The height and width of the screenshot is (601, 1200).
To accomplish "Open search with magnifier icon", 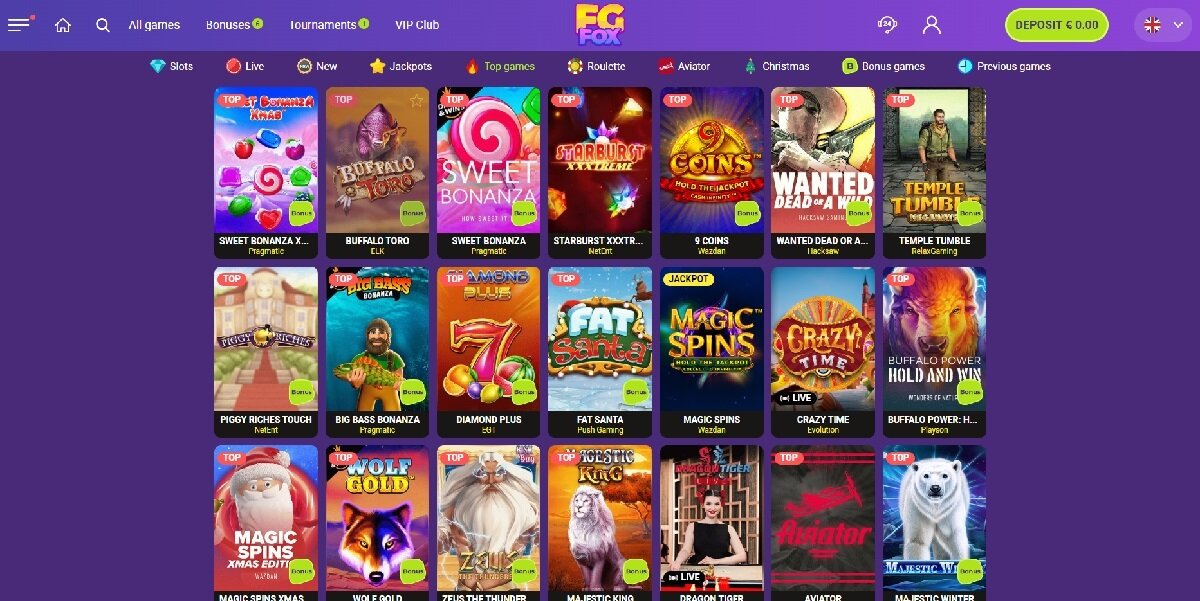I will 103,25.
